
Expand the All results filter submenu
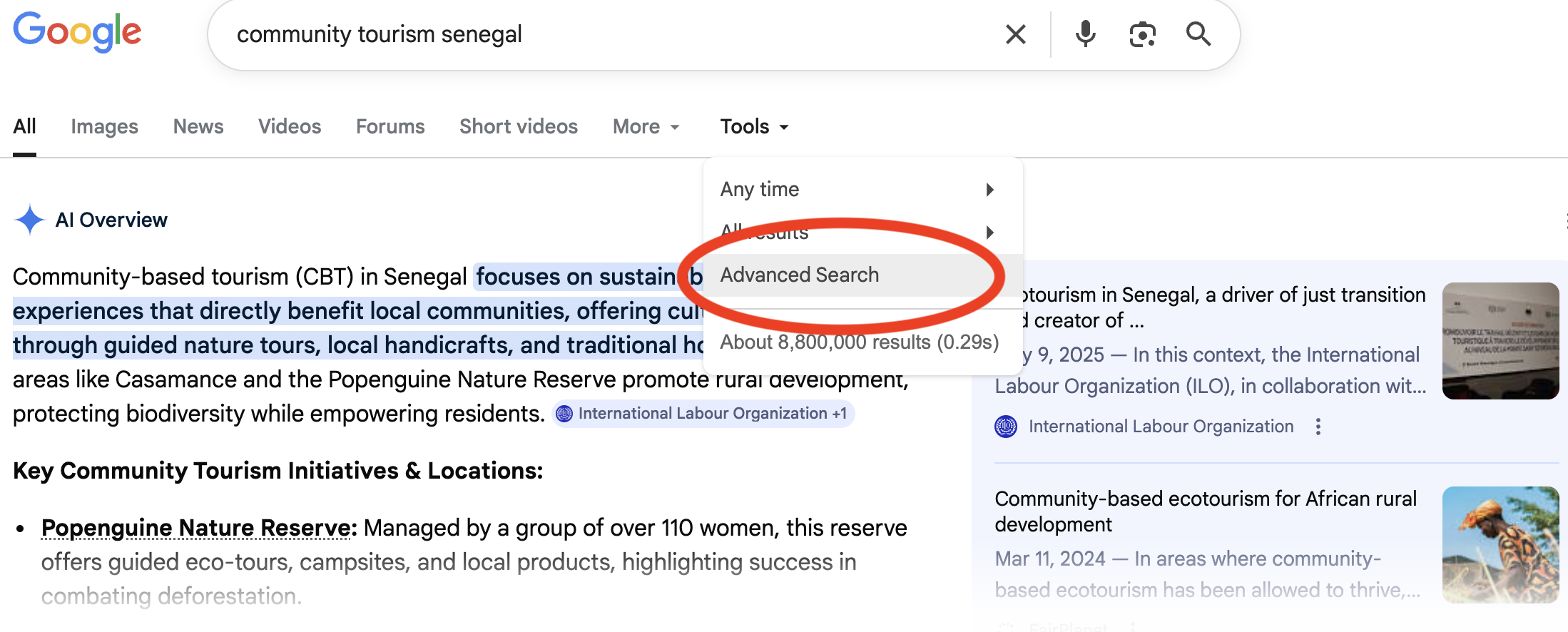863,232
